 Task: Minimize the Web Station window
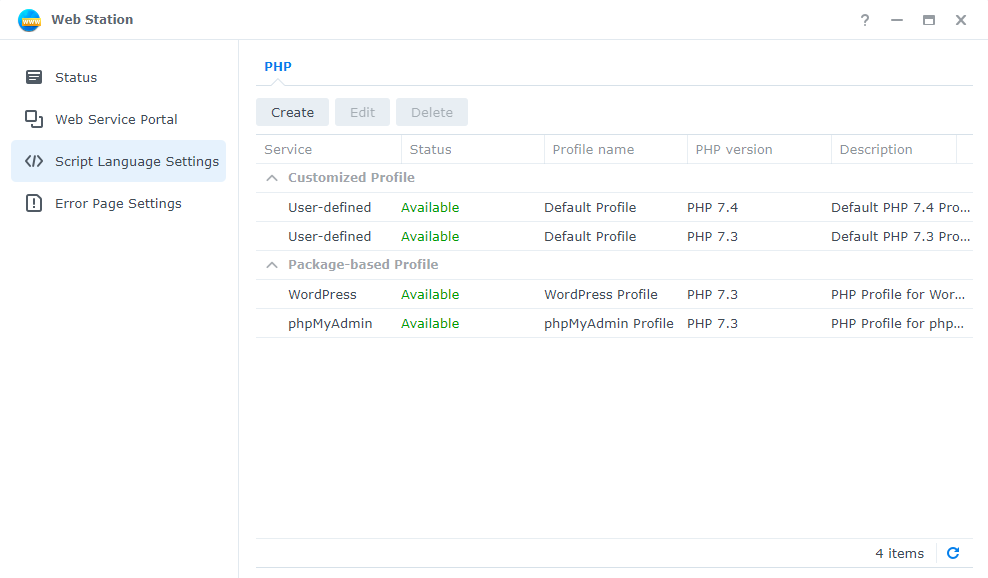(x=897, y=20)
